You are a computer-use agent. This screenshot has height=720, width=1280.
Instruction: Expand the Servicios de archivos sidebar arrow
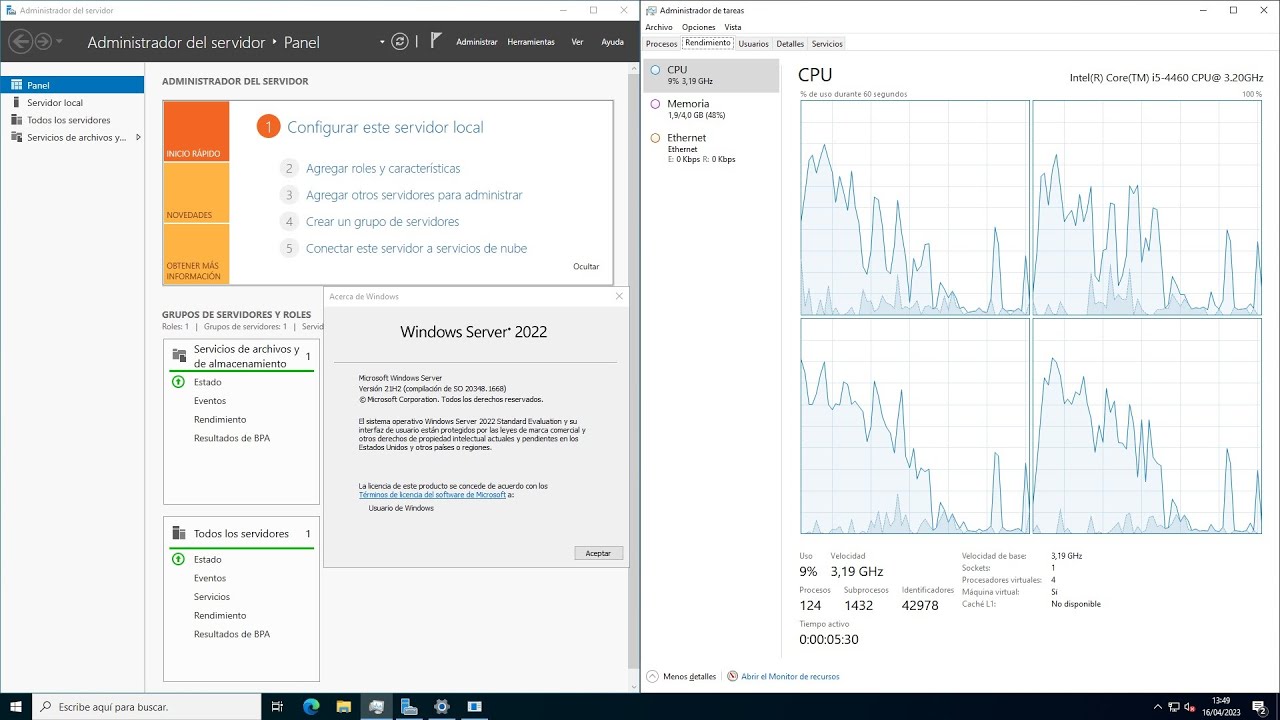coord(138,137)
